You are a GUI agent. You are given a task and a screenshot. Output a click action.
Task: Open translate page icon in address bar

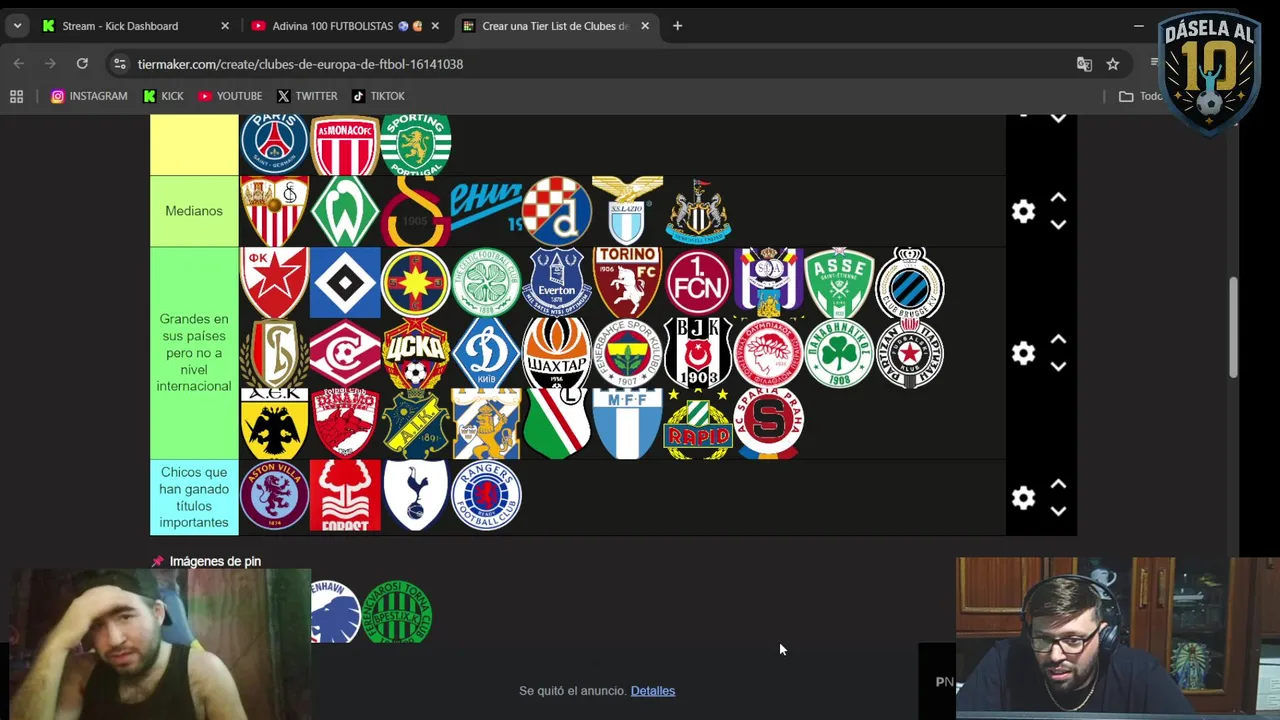pyautogui.click(x=1084, y=64)
